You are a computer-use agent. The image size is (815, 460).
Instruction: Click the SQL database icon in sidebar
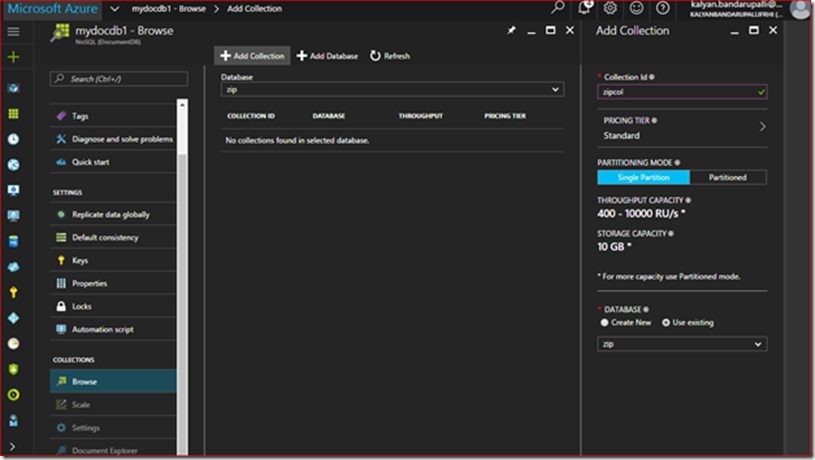(14, 241)
